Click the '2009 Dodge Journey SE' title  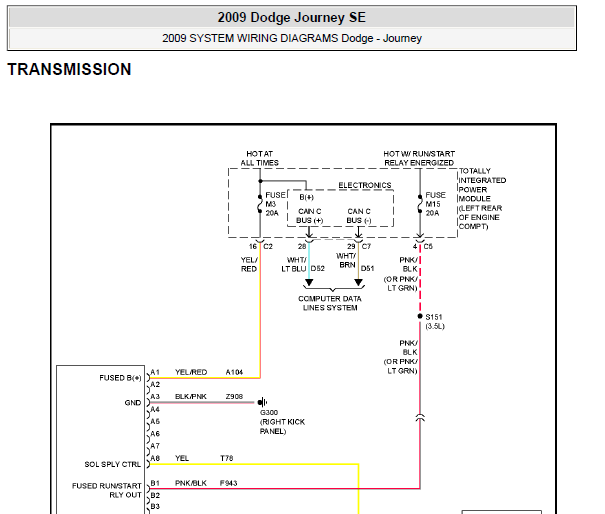pyautogui.click(x=291, y=17)
